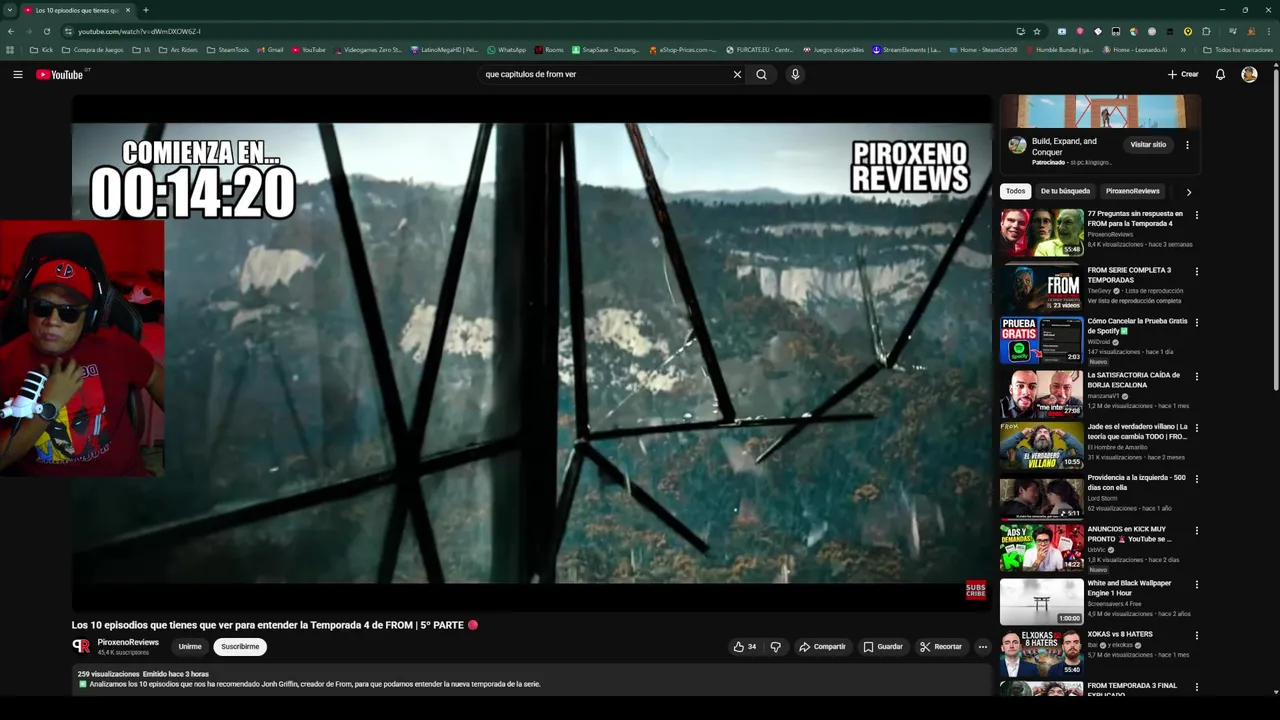Open options for ANUNCIOS en KICK video

coord(1196,531)
